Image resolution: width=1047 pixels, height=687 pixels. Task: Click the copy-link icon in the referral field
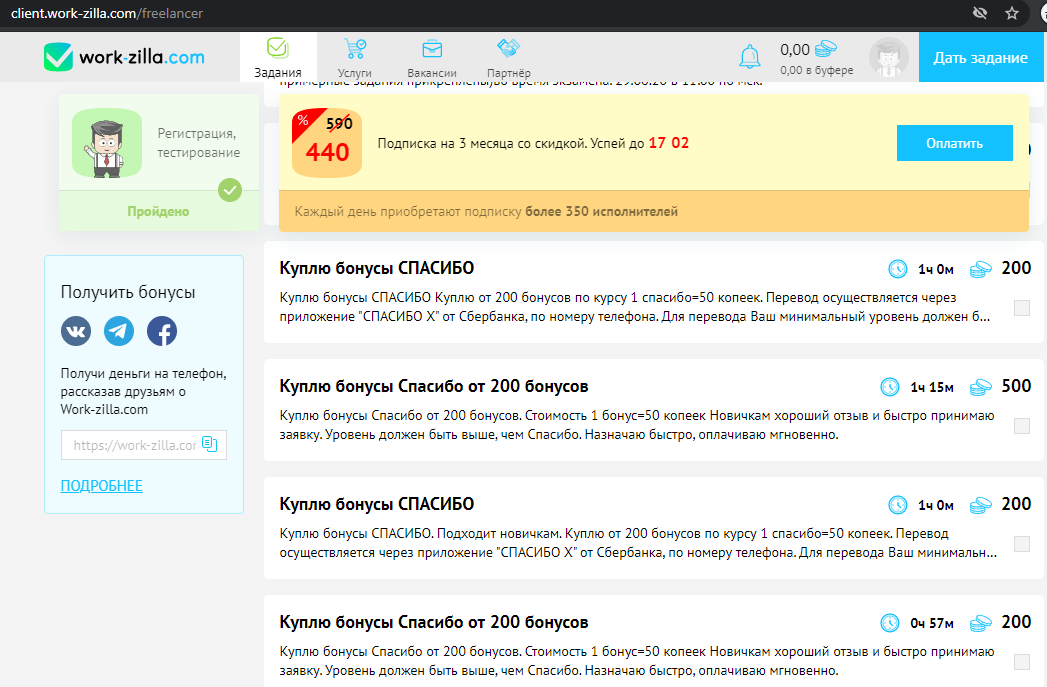tap(211, 444)
